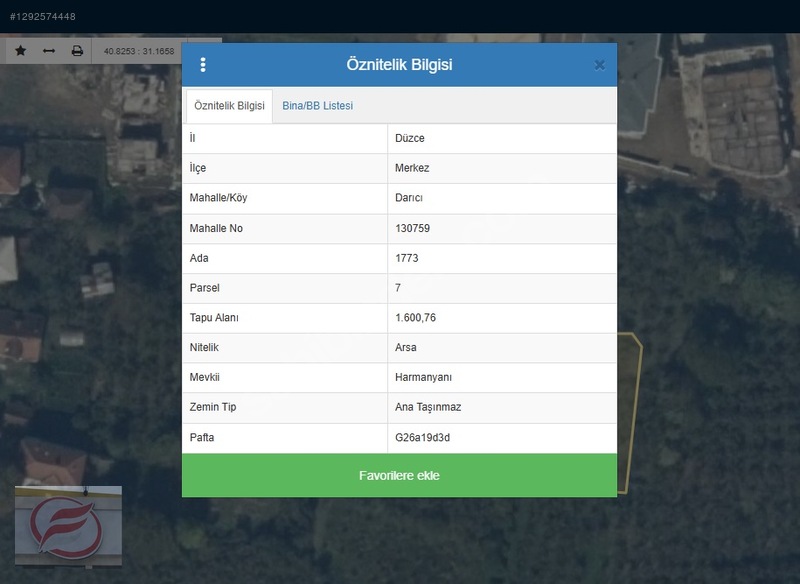This screenshot has height=584, width=800.
Task: Click the Mevkii value Harmanyanı
Action: 423,377
